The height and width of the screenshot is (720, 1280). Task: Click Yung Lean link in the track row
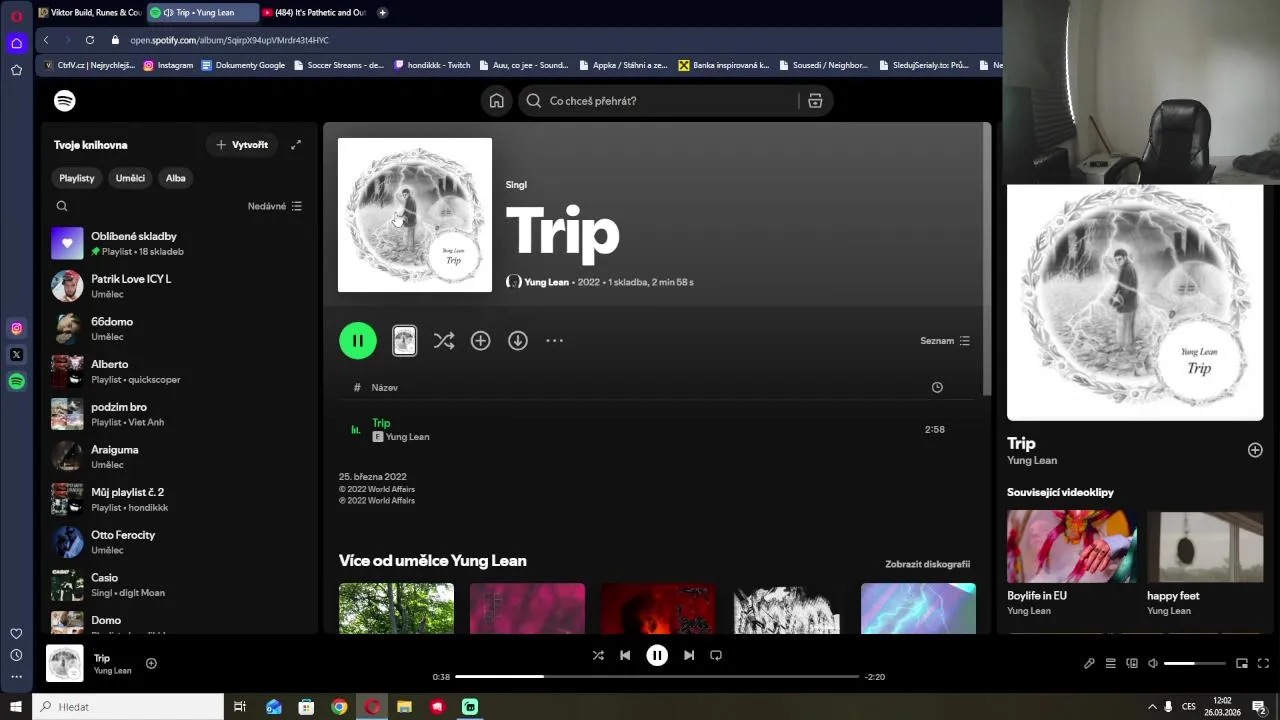tap(407, 437)
